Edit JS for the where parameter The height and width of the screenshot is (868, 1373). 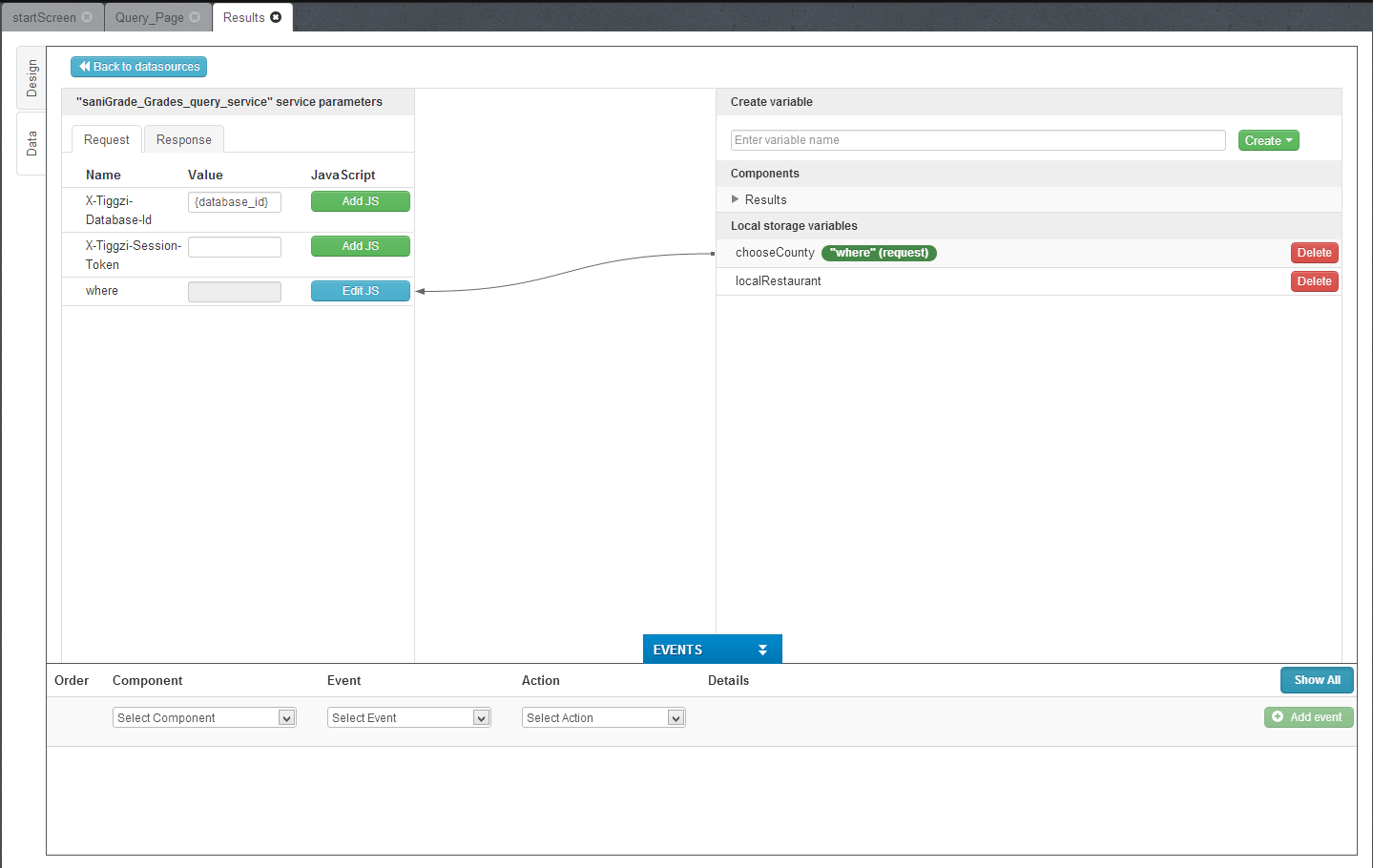click(360, 291)
